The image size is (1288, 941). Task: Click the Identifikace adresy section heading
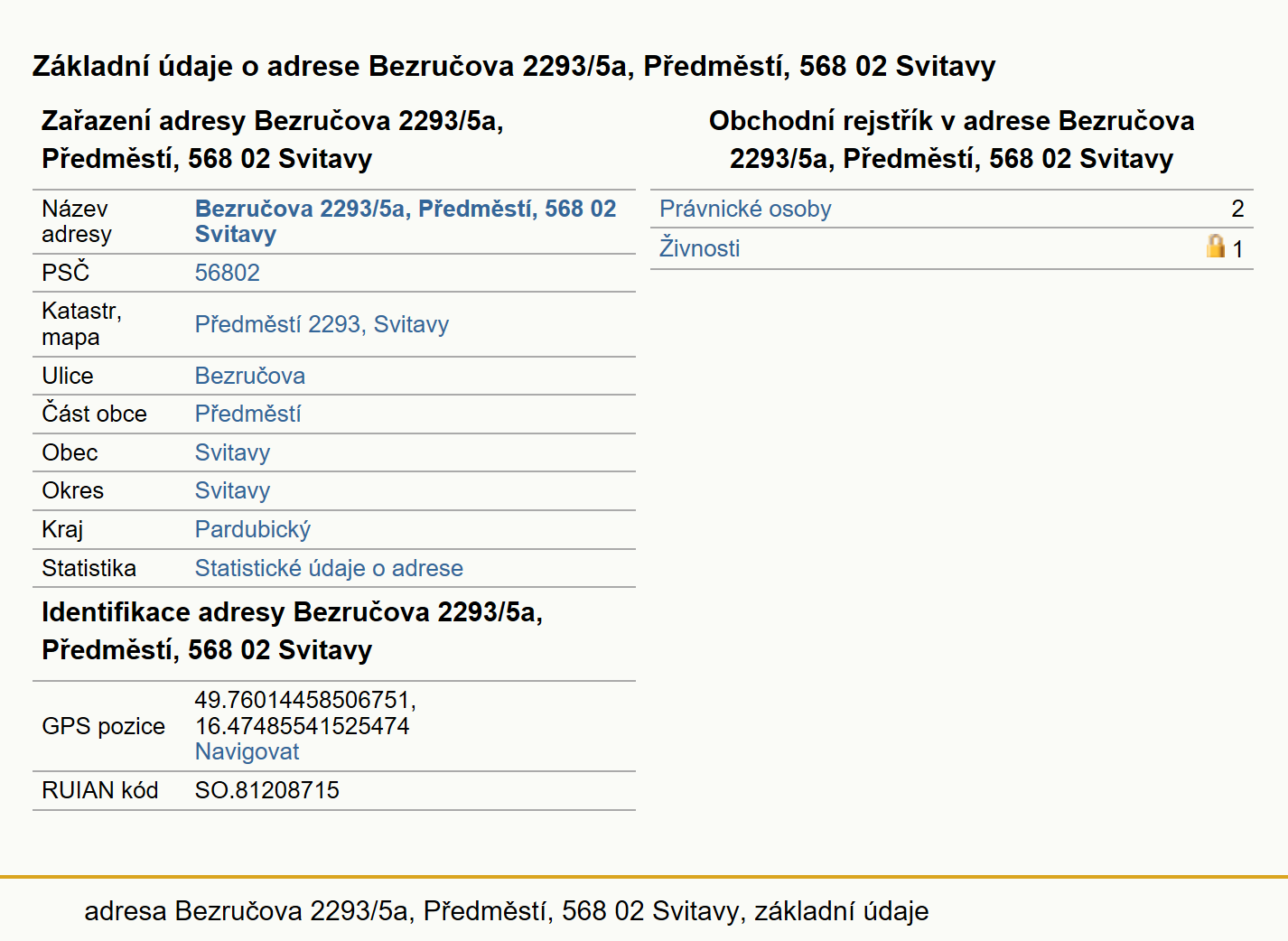tap(292, 630)
